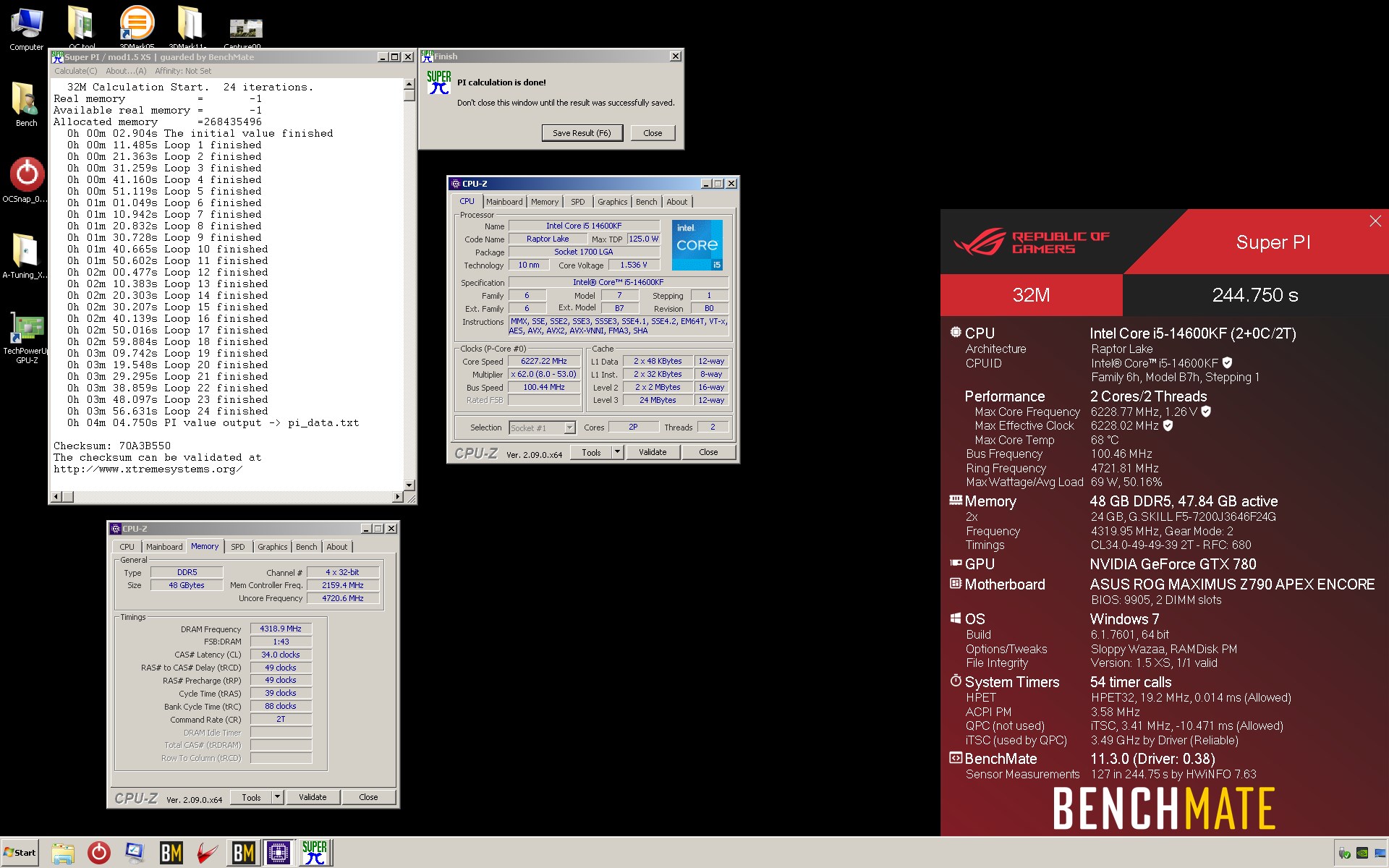Viewport: 1389px width, 868px height.
Task: Open Graphics tab in lower CPU-Z window
Action: click(x=272, y=547)
